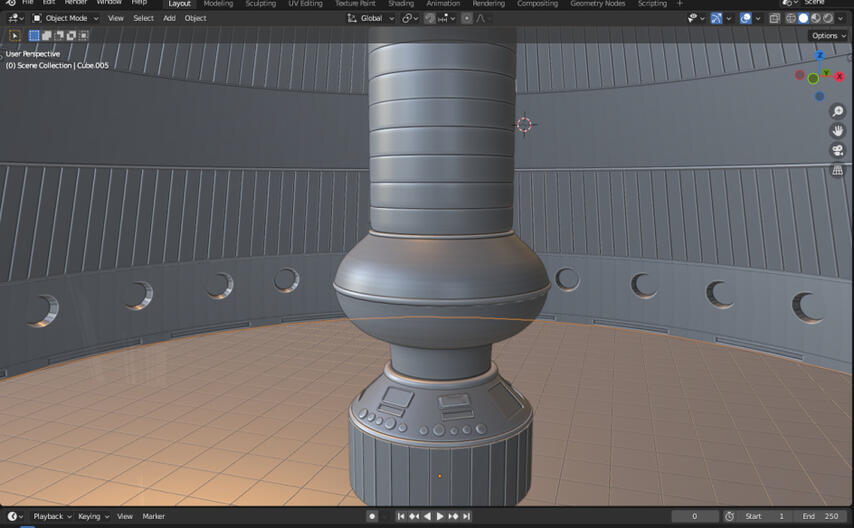Toggle the camera view icon
Screen dimensions: 854x528
pyautogui.click(x=838, y=150)
